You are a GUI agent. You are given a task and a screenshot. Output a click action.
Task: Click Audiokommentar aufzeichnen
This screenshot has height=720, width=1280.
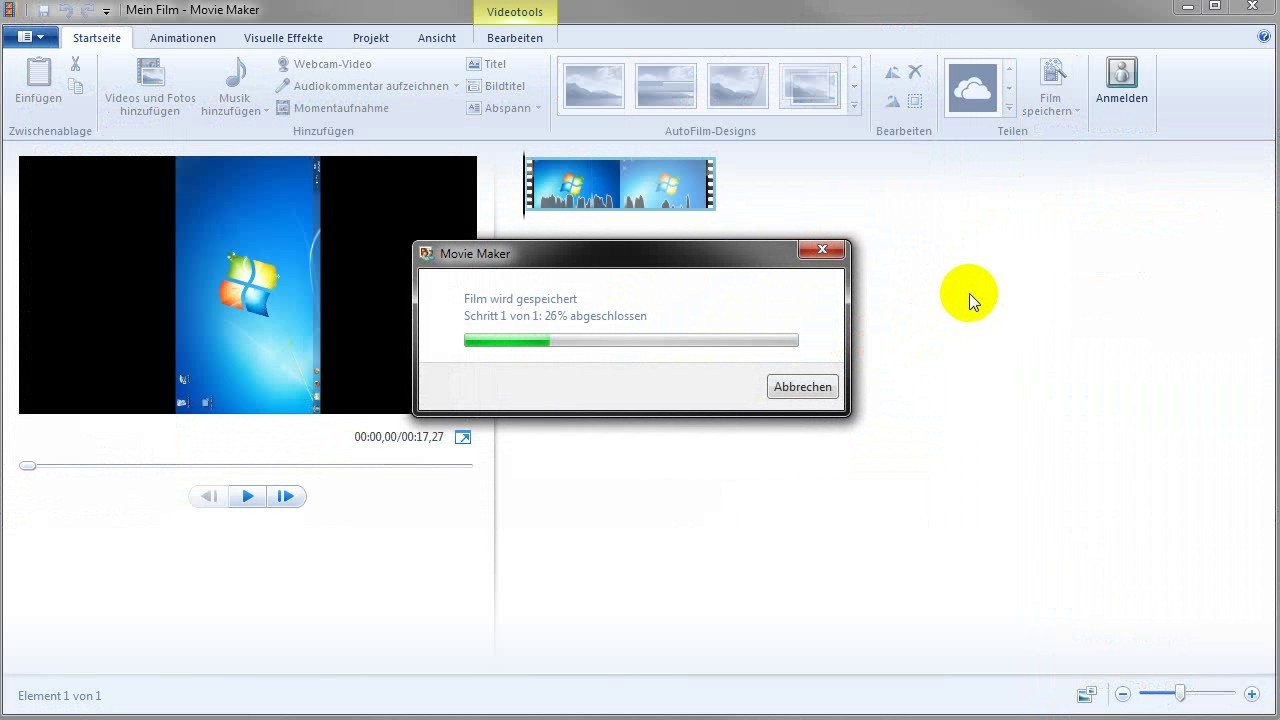pos(362,86)
